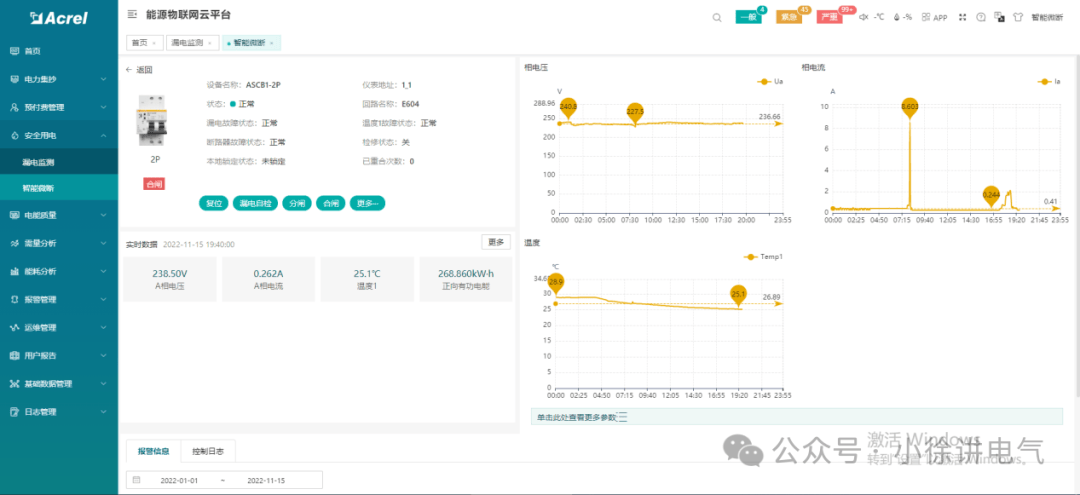The image size is (1080, 495).
Task: Click the list icon after 单击此处查看更多参数
Action: pyautogui.click(x=621, y=417)
